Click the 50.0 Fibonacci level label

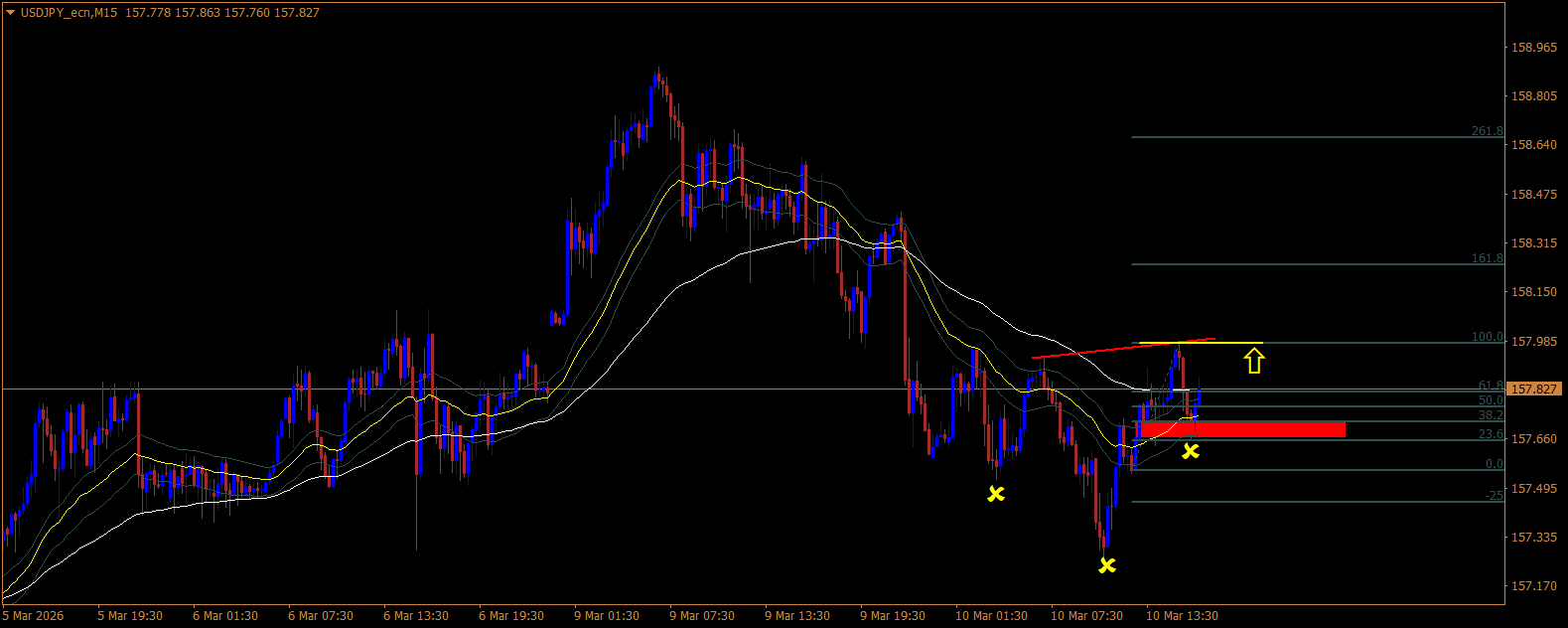[1491, 400]
